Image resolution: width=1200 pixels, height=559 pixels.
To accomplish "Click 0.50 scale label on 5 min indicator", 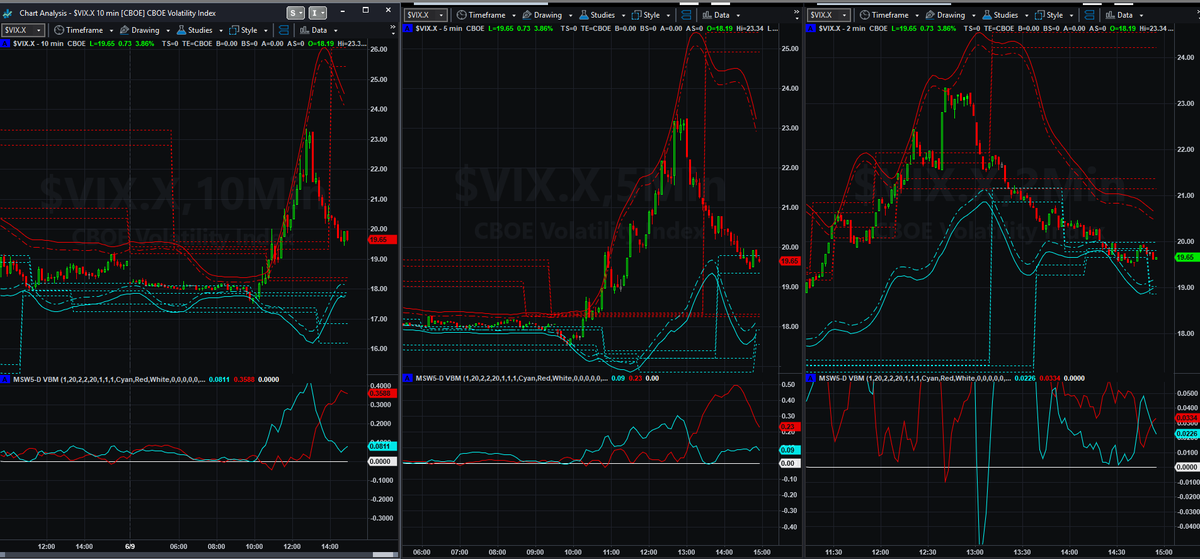I will pos(787,384).
